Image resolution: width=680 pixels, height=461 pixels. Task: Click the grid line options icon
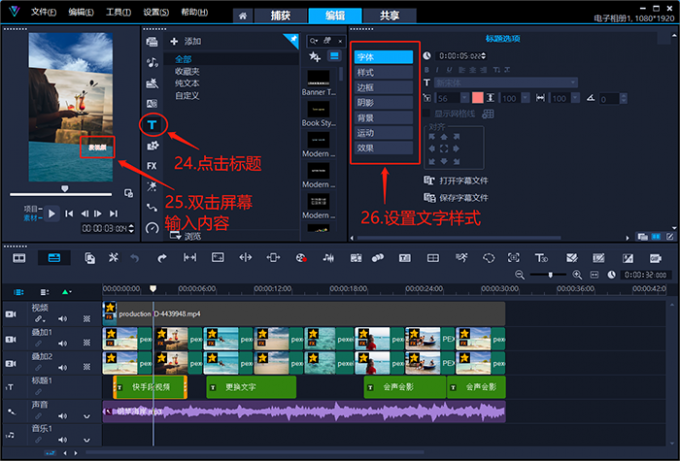(488, 114)
